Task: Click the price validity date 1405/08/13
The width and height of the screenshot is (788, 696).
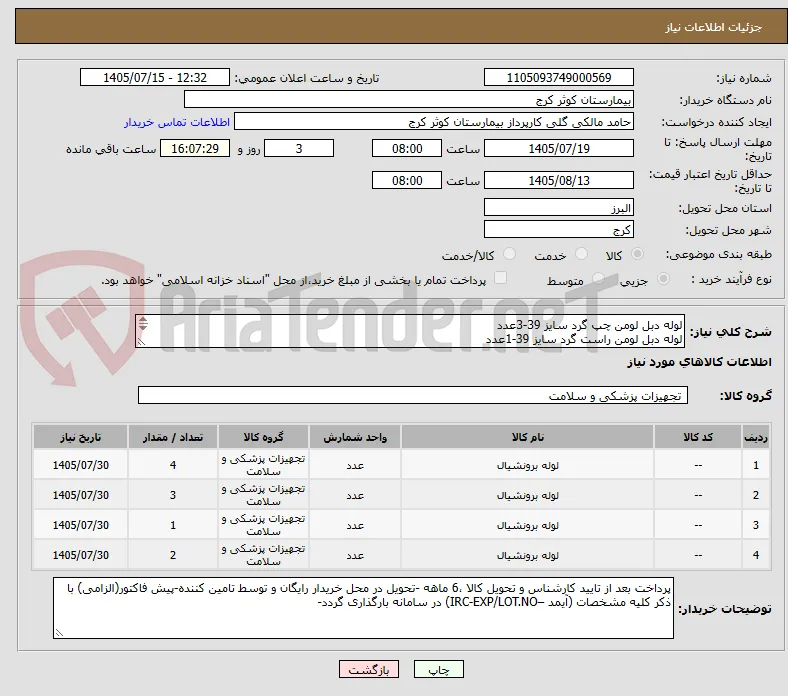Action: [x=558, y=180]
